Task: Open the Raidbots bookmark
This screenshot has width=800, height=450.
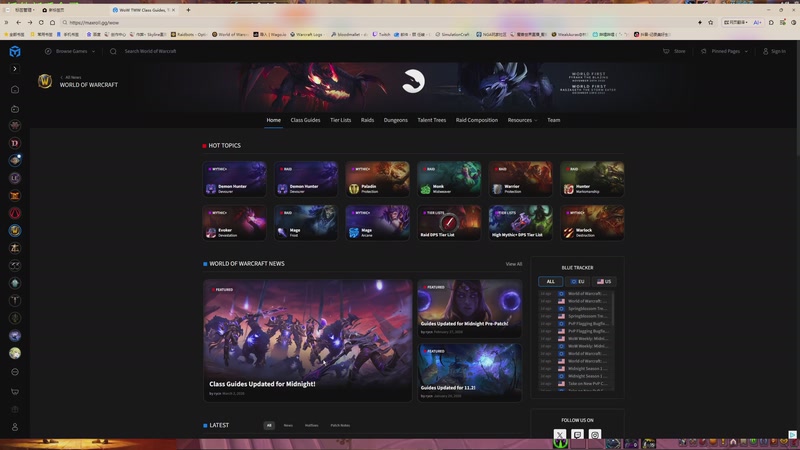Action: tap(189, 35)
